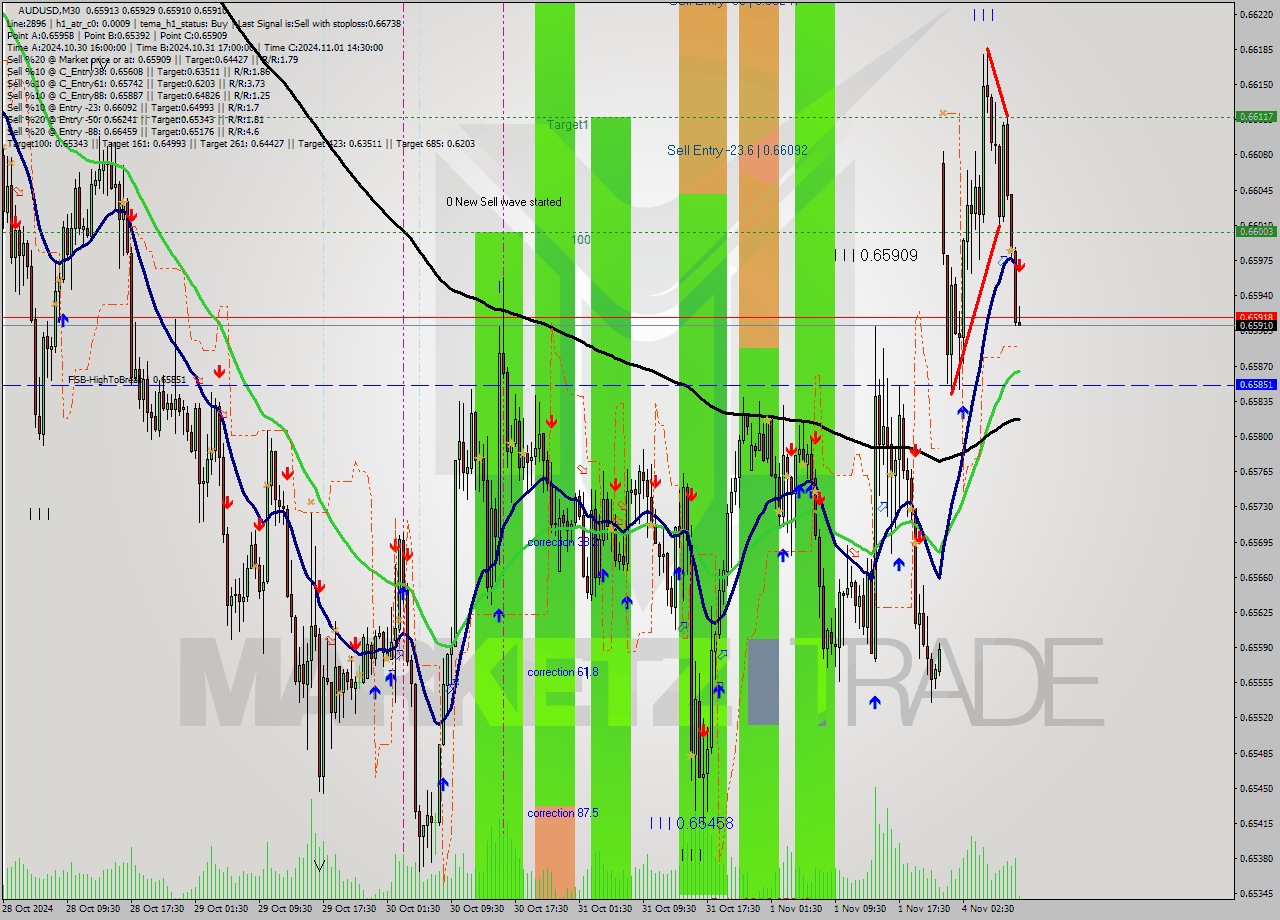This screenshot has width=1280, height=920.
Task: Click '31 Oct 09:30' on the time axis
Action: tap(670, 908)
